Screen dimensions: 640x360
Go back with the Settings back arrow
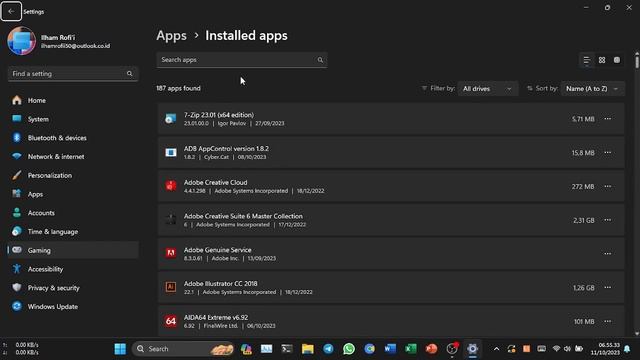11,11
